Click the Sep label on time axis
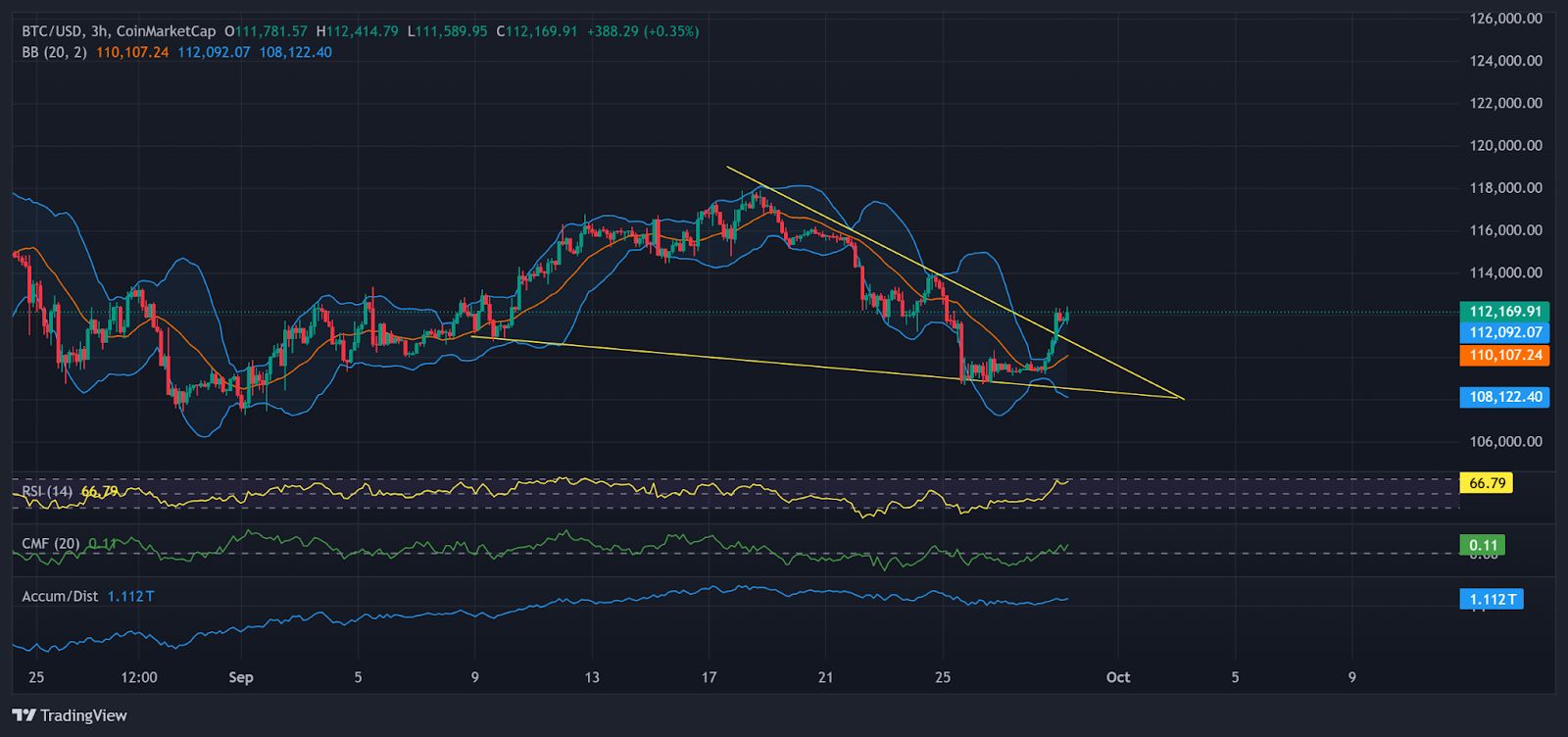Image resolution: width=1568 pixels, height=737 pixels. 241,677
